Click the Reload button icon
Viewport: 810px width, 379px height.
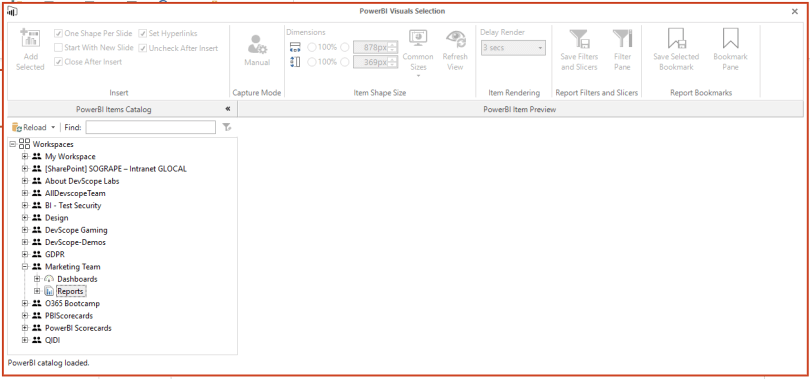coord(17,128)
